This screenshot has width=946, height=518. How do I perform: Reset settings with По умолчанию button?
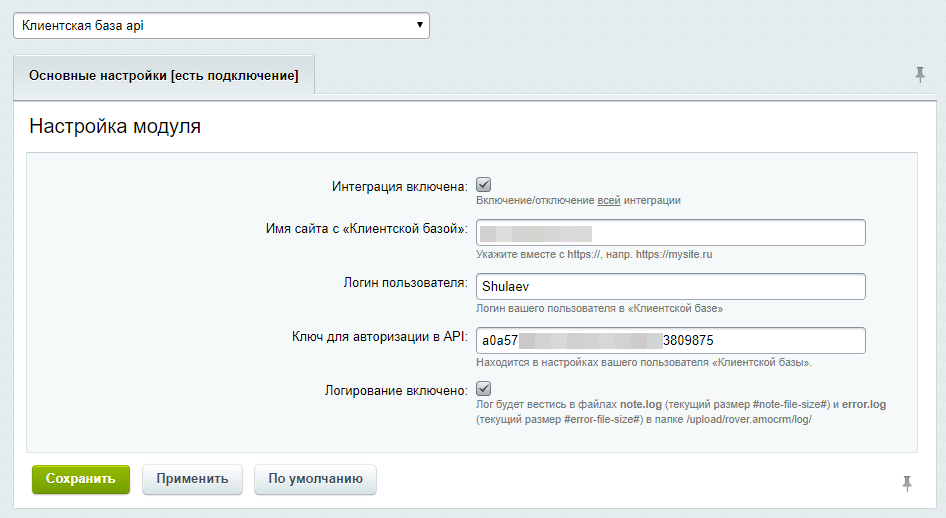(x=316, y=479)
